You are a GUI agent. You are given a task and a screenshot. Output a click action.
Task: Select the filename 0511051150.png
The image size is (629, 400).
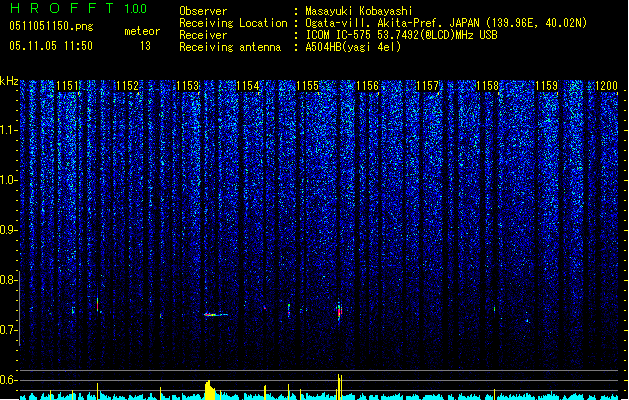51,26
